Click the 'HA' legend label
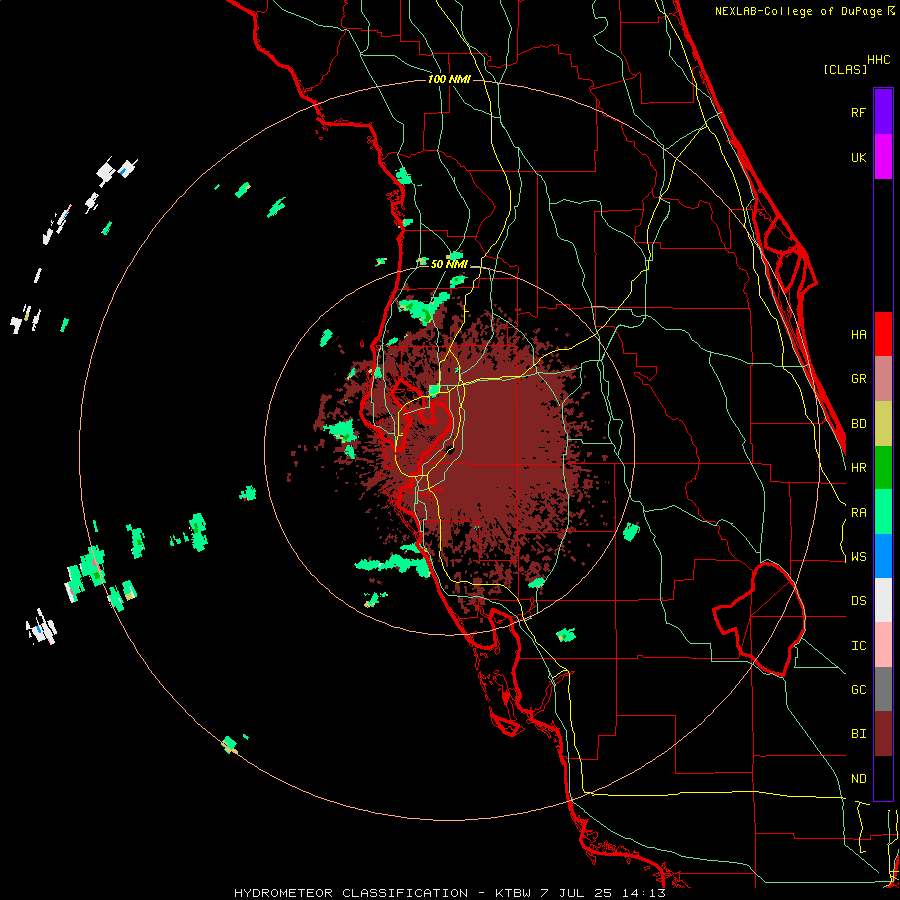900x900 pixels. point(859,335)
